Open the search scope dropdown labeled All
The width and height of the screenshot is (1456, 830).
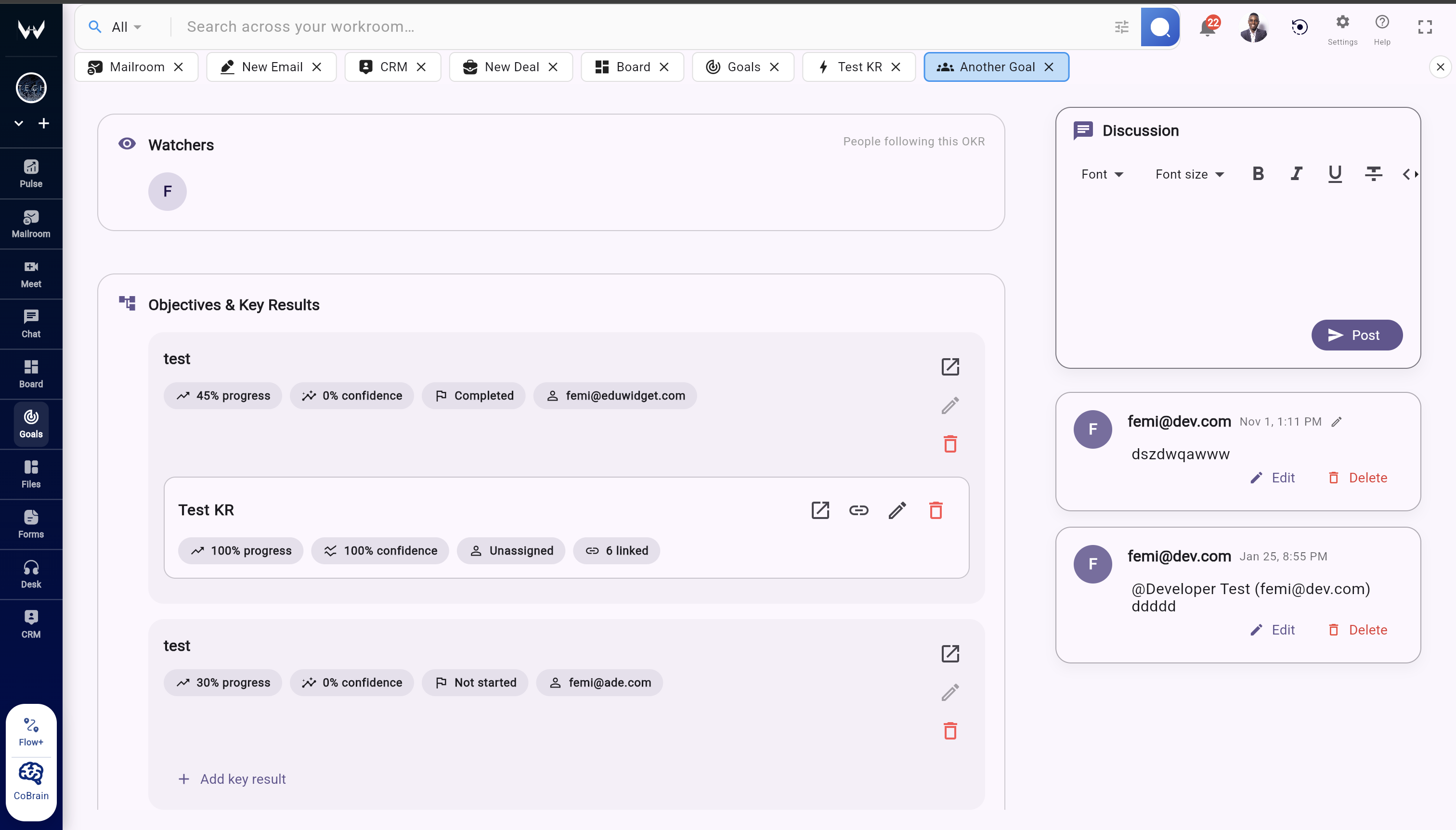click(x=125, y=26)
